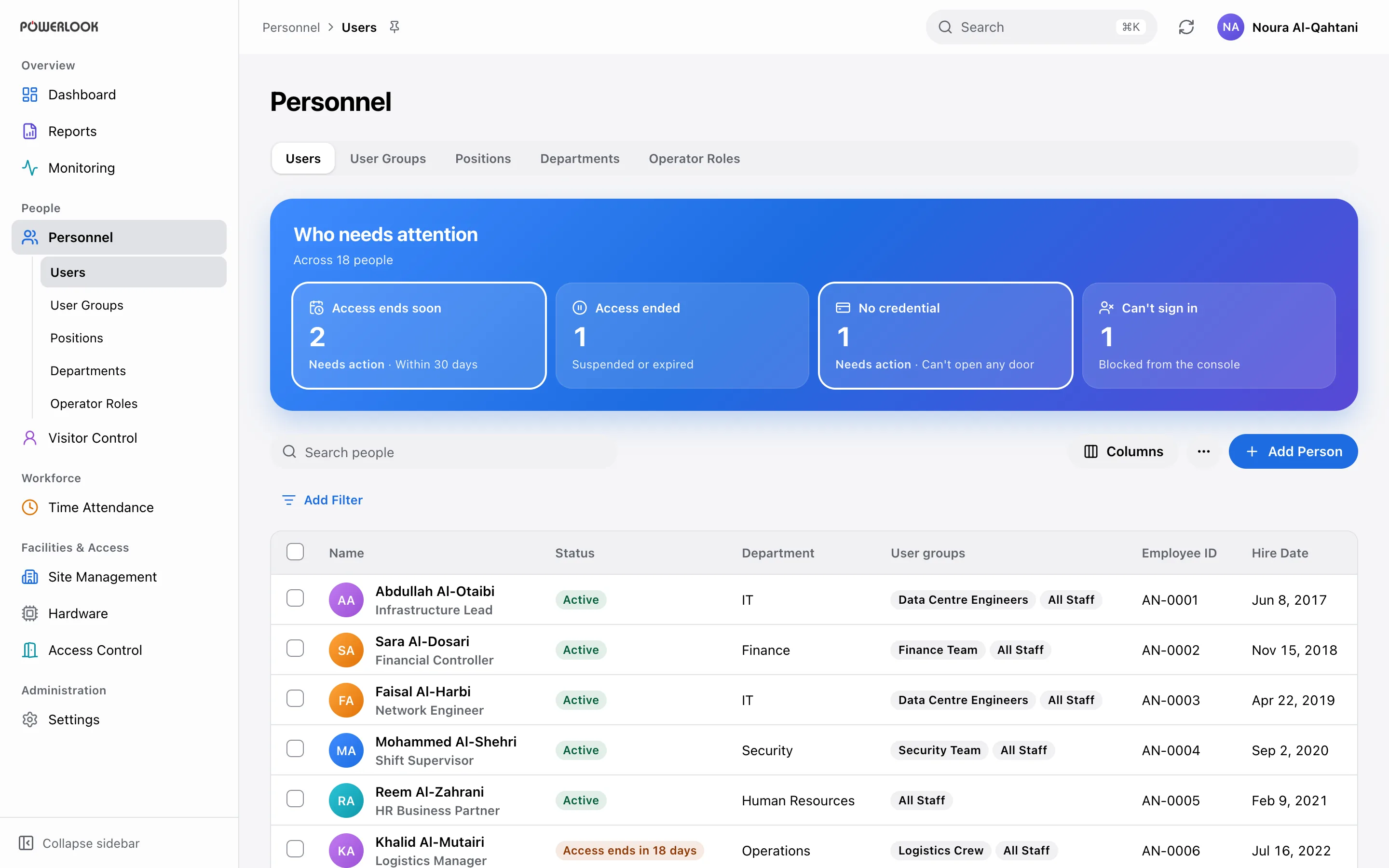Screen dimensions: 1389x868
Task: Check the box for Khalid Al-Mutairi
Action: [x=295, y=849]
